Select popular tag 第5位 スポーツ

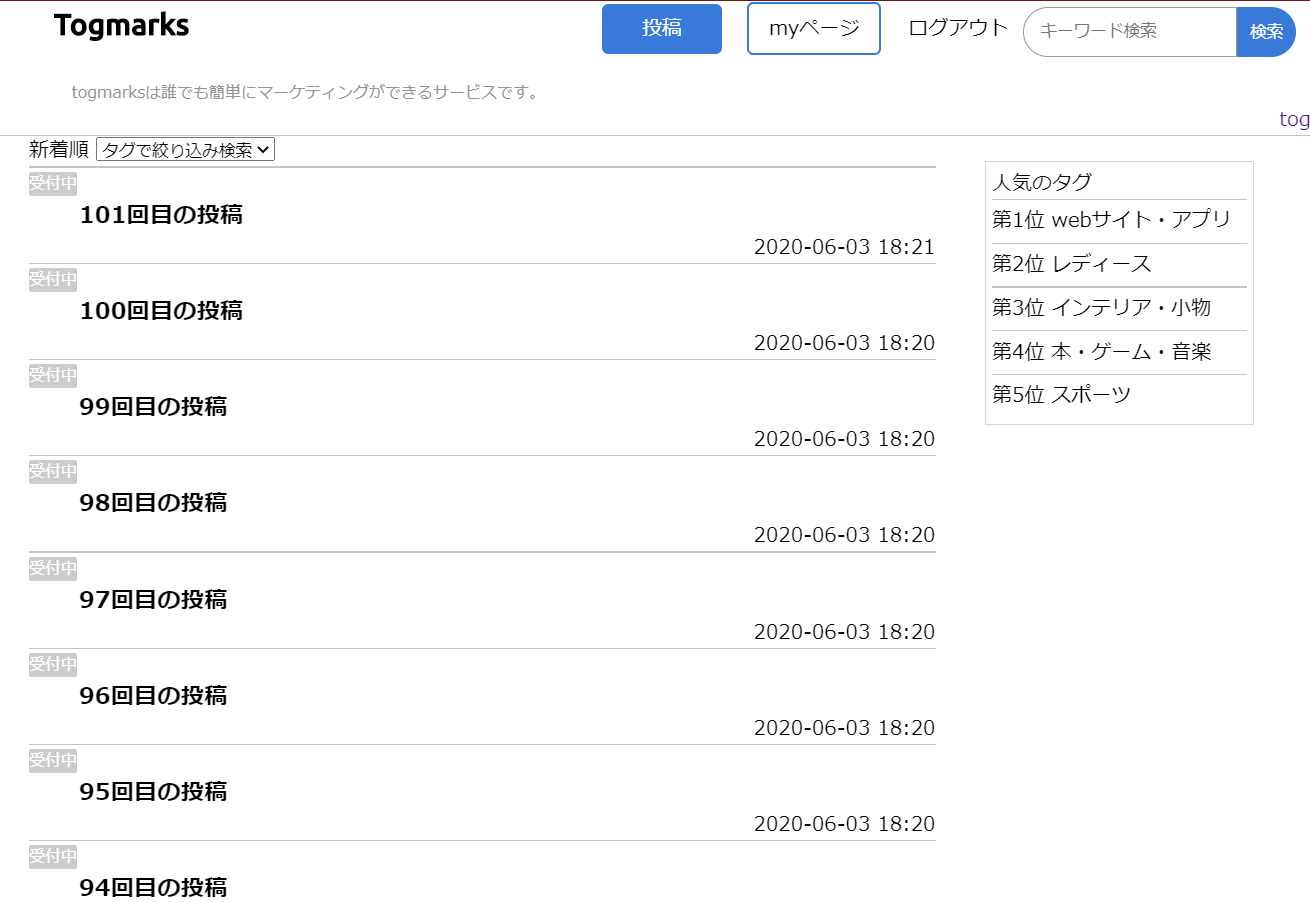pos(1062,395)
